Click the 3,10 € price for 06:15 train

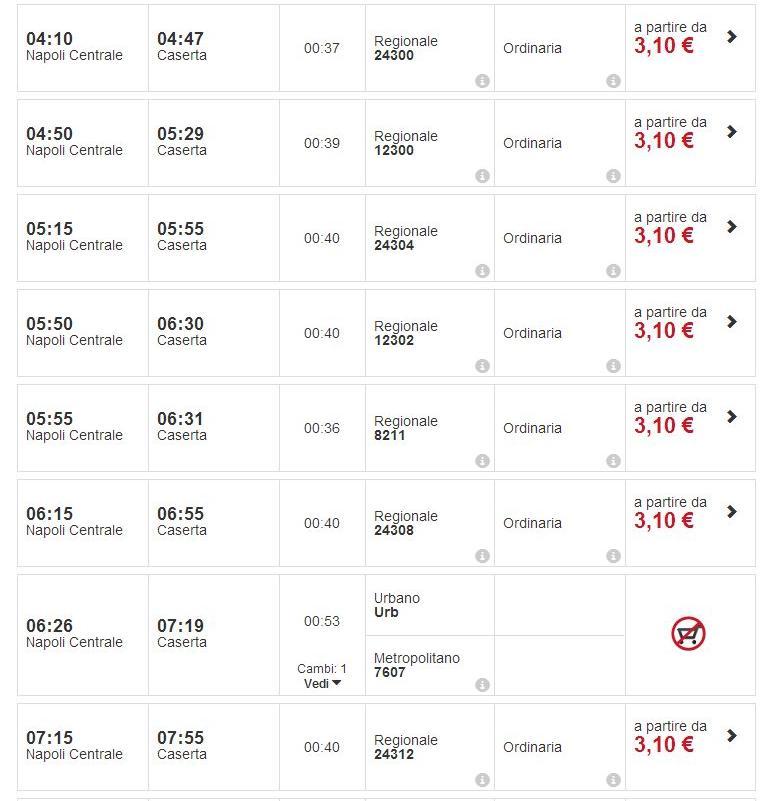coord(664,521)
